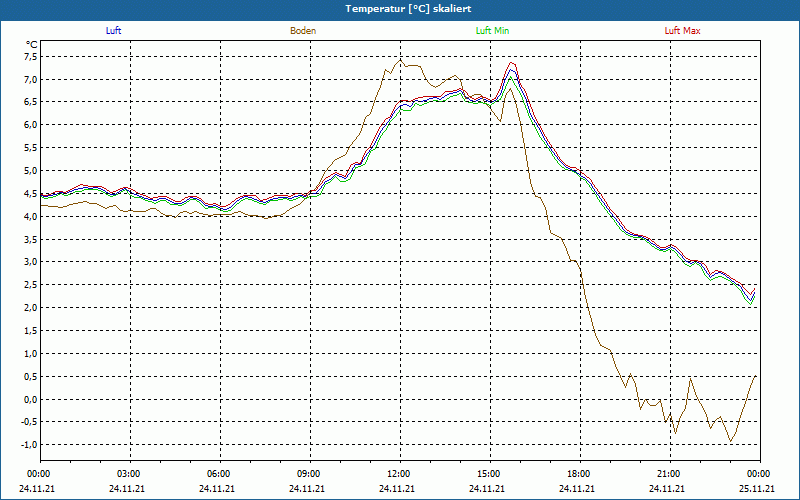Click the 7,0 y-axis value

31,80
